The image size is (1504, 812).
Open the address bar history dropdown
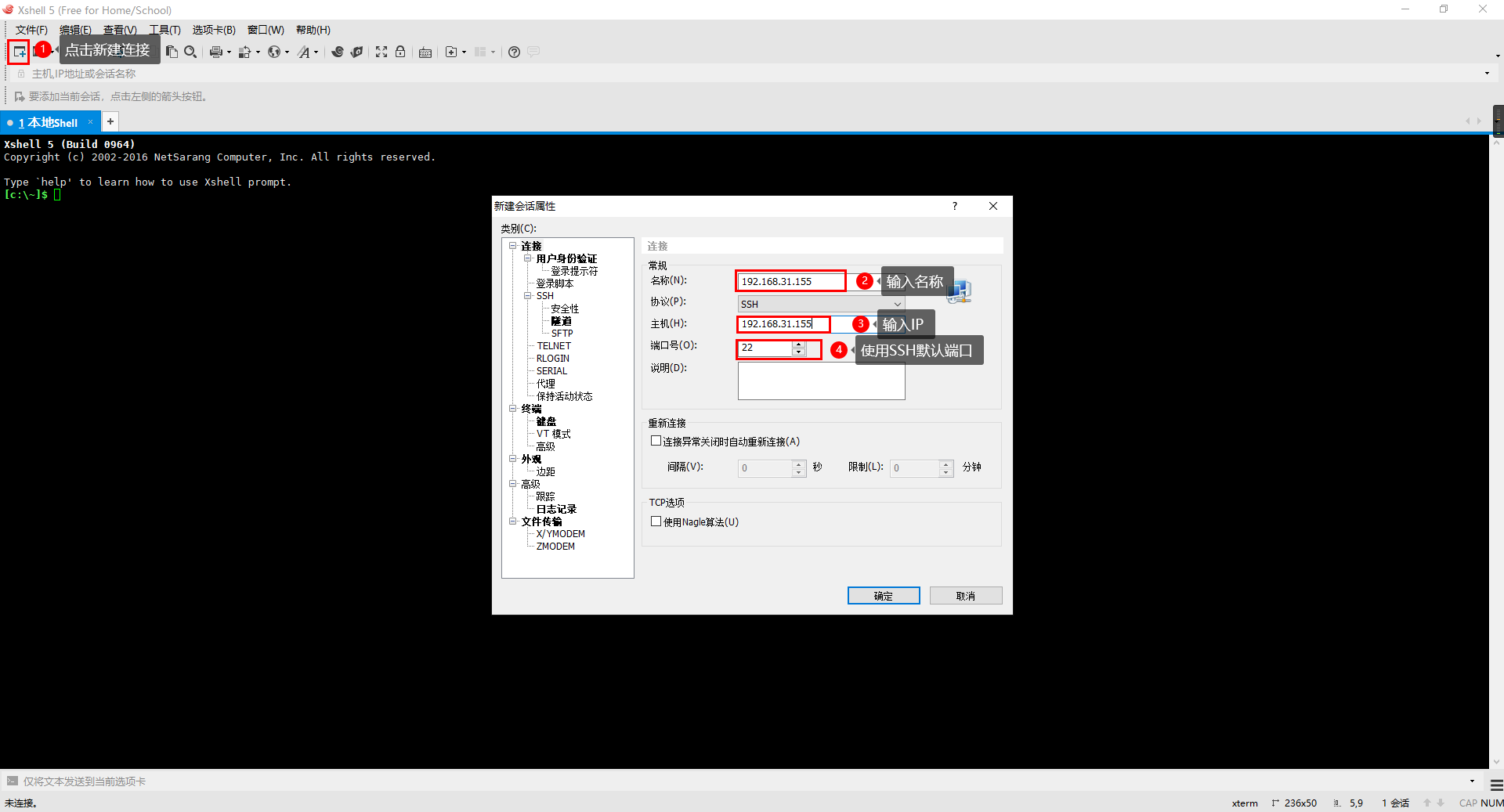coord(1487,74)
